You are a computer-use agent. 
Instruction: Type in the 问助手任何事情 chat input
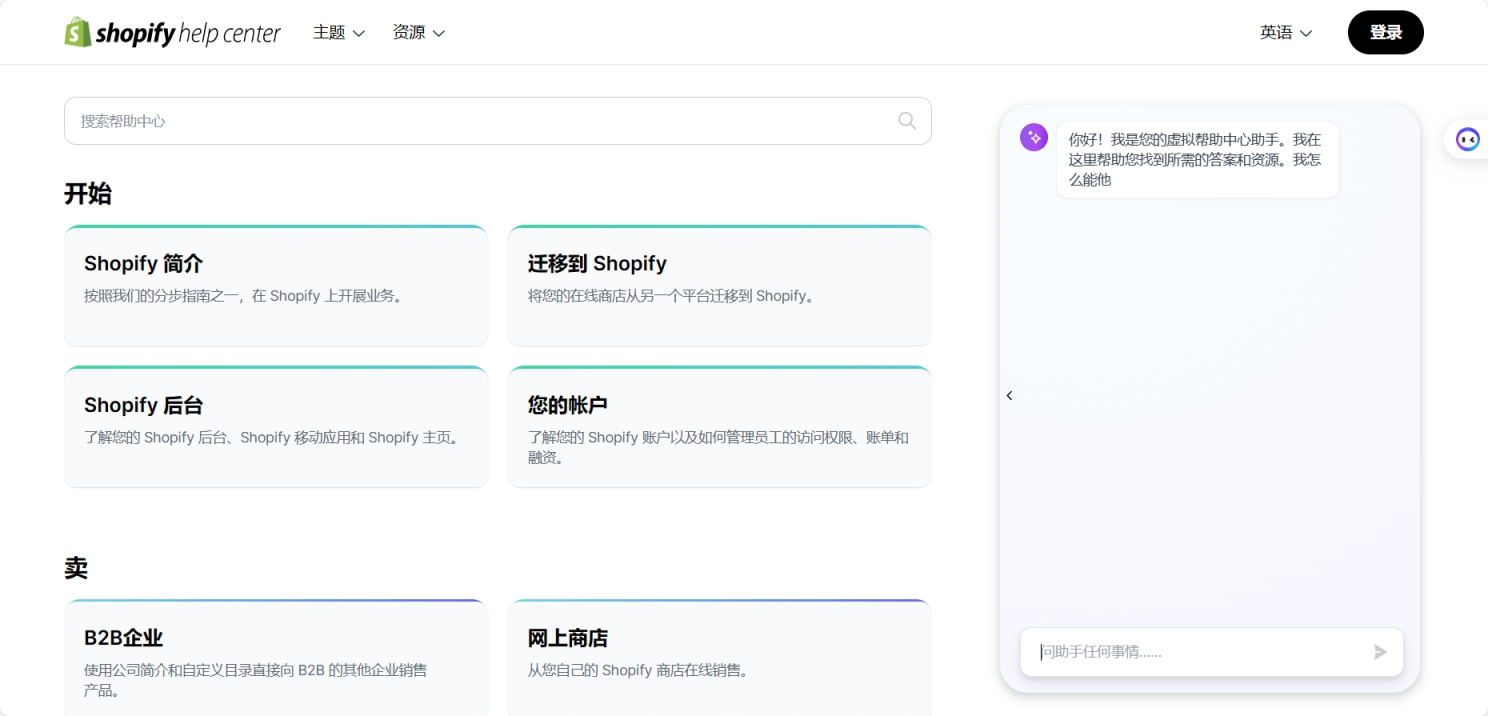click(x=1200, y=652)
